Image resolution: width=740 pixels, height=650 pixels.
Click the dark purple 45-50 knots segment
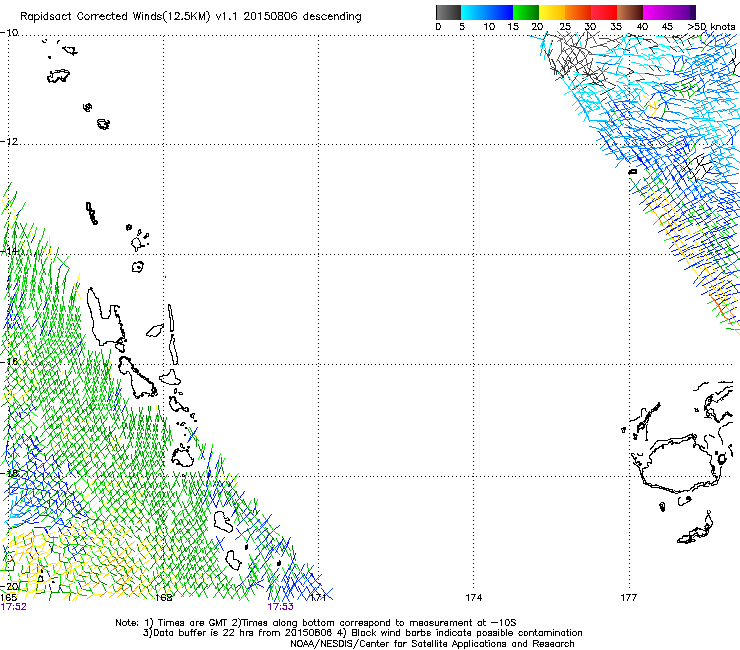point(682,12)
